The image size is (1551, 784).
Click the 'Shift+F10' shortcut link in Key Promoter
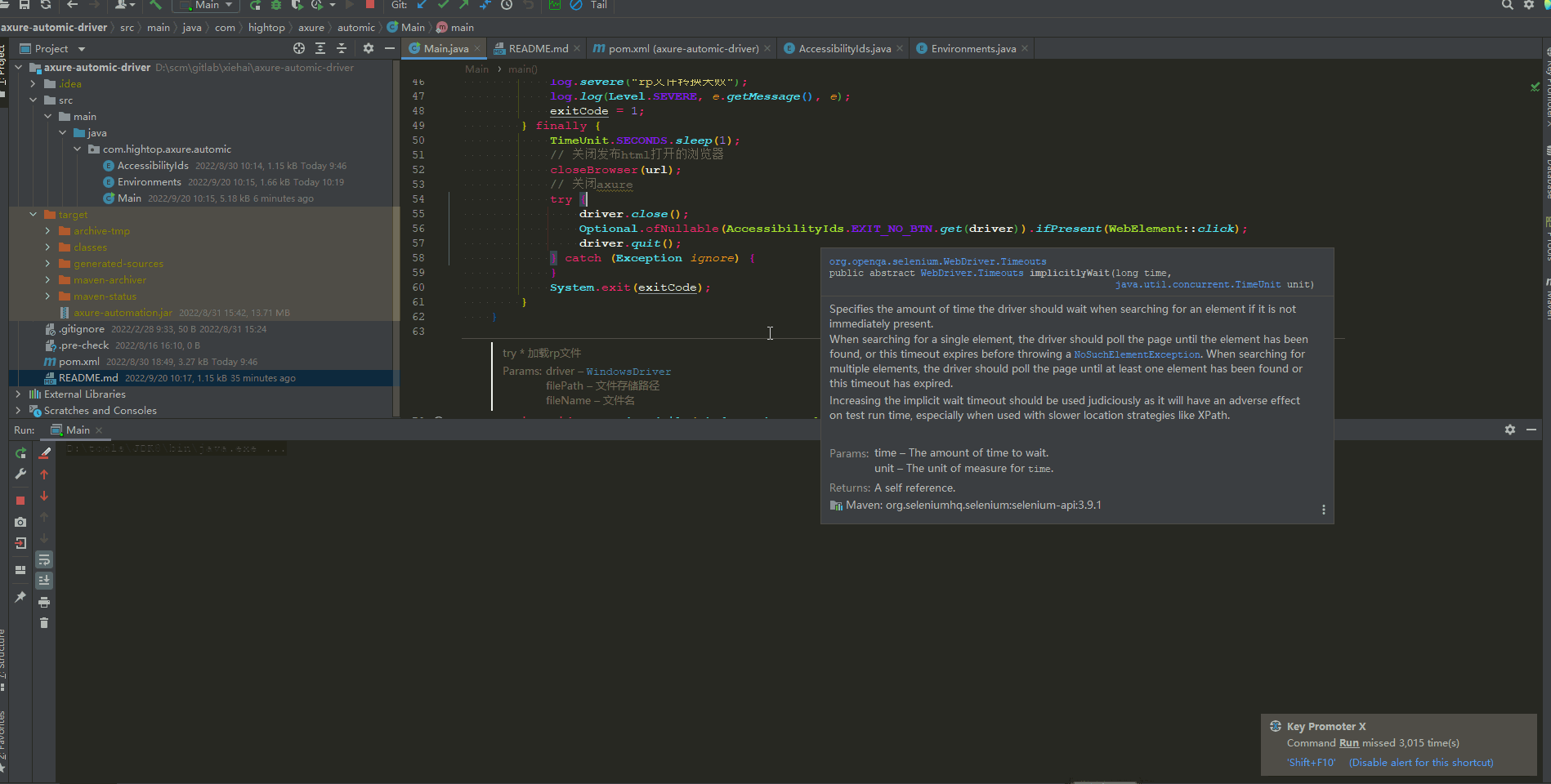click(x=1311, y=763)
